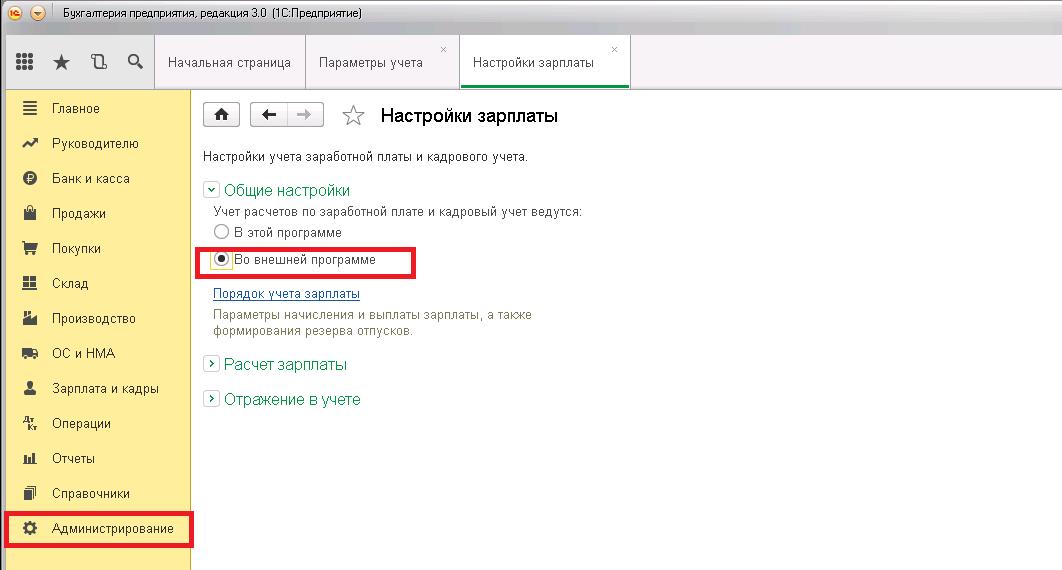Open Favorites star in top toolbar
Image resolution: width=1062 pixels, height=570 pixels.
point(62,62)
